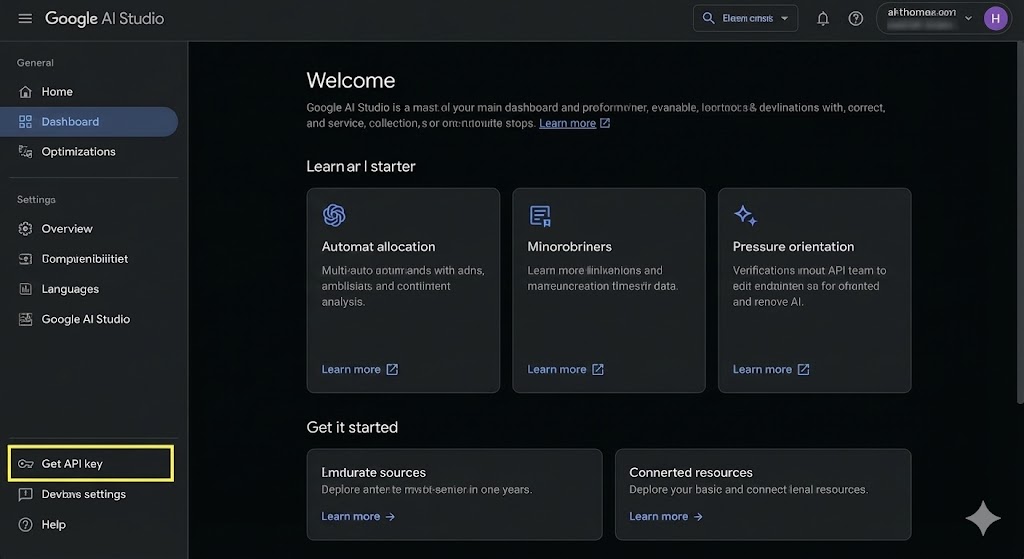Screen dimensions: 1024x559
Task: Click Learn more link in Welcome description
Action: (x=567, y=123)
